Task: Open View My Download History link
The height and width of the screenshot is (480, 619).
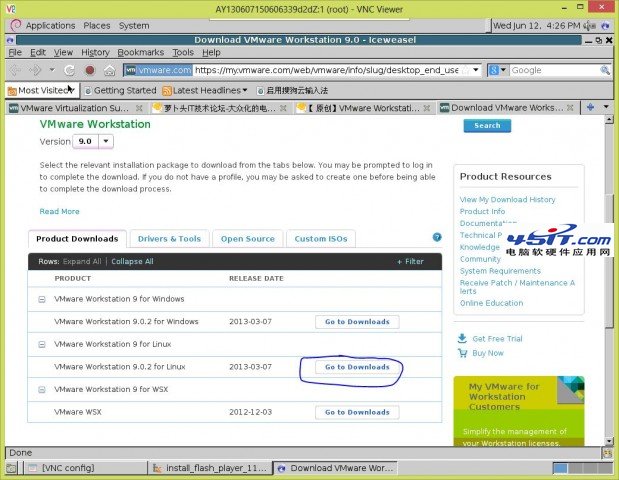Action: [507, 200]
